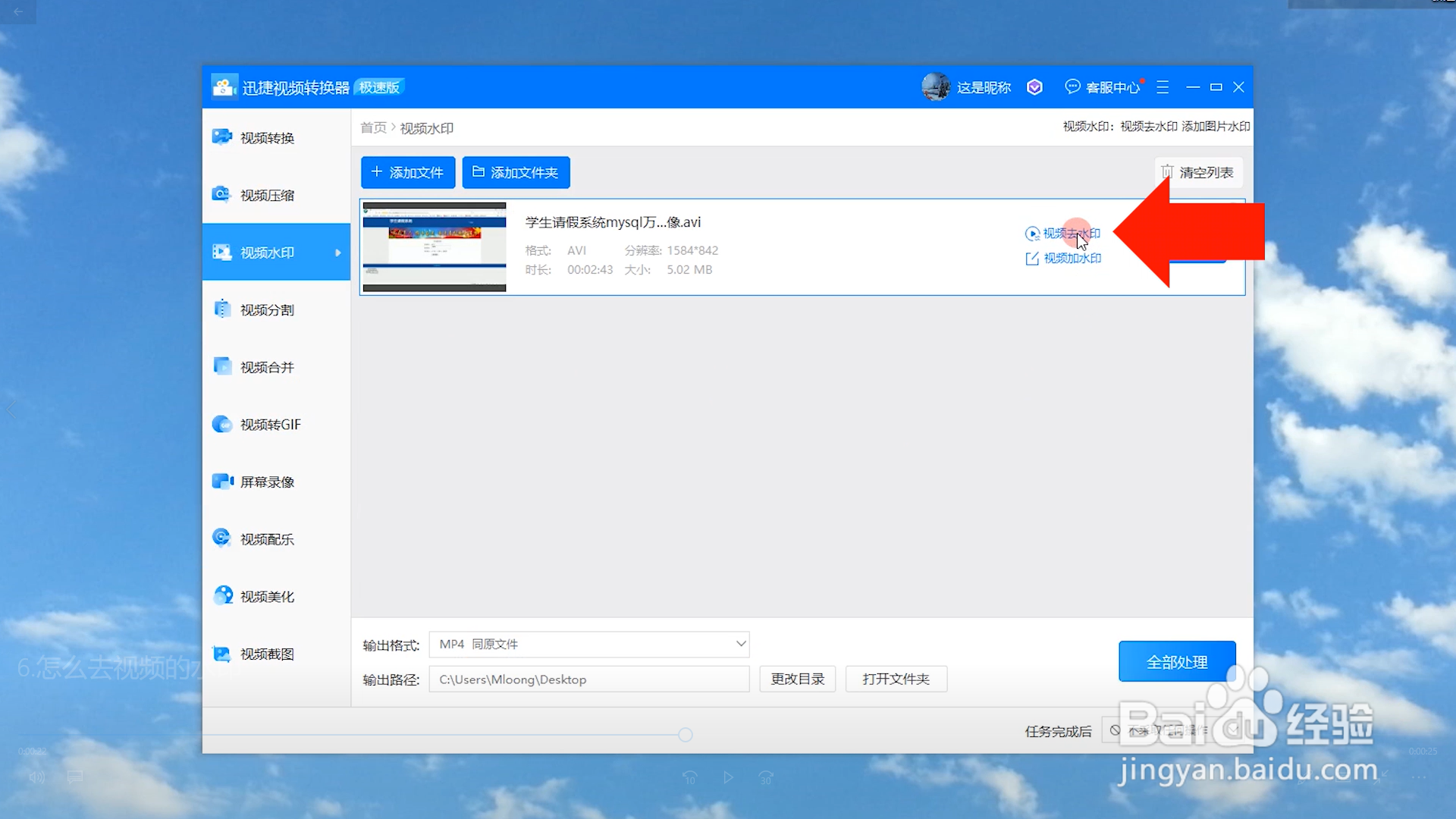Click the playback progress slider handle
Image resolution: width=1456 pixels, height=819 pixels.
tap(686, 735)
